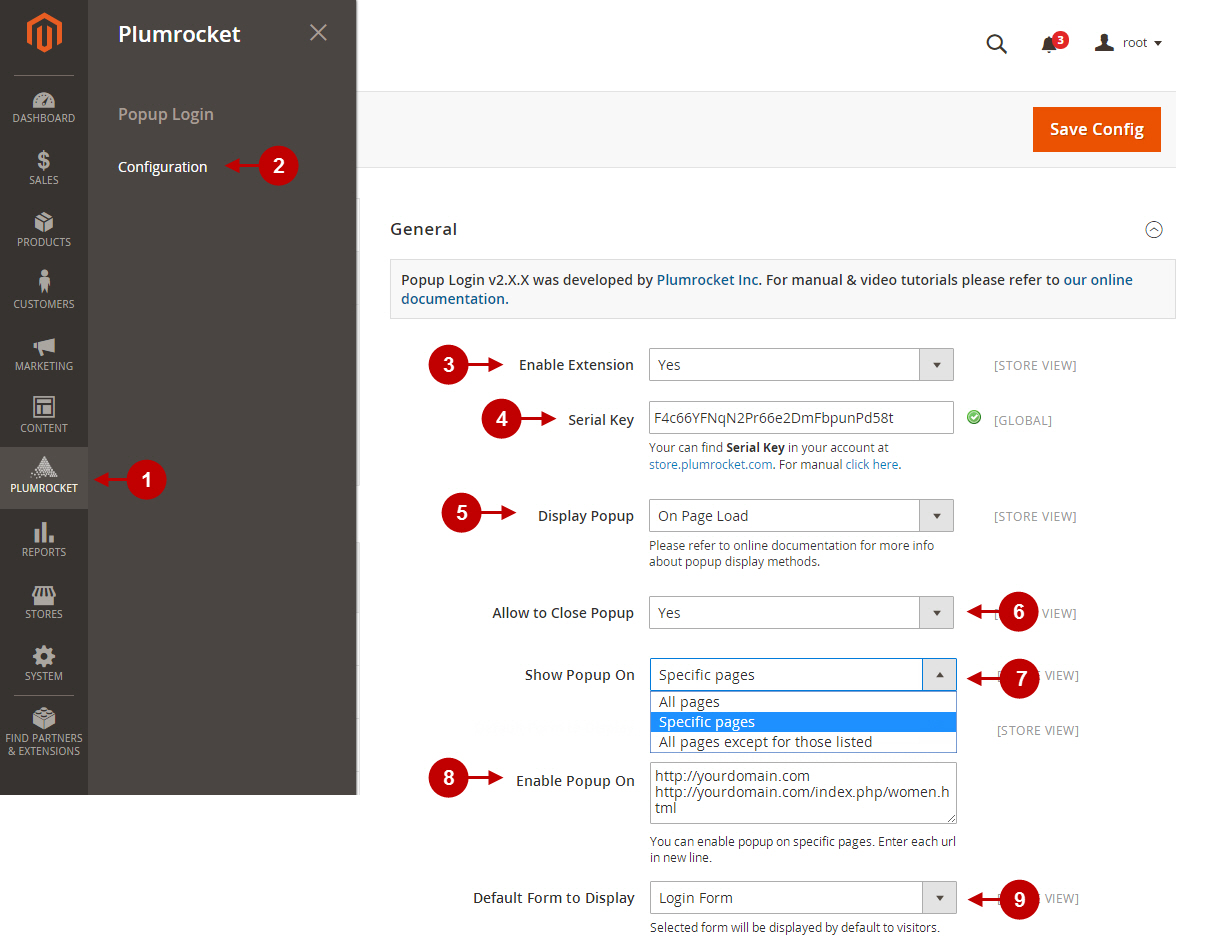Open the Stores sidebar menu
Image resolution: width=1206 pixels, height=951 pixels.
pyautogui.click(x=44, y=602)
